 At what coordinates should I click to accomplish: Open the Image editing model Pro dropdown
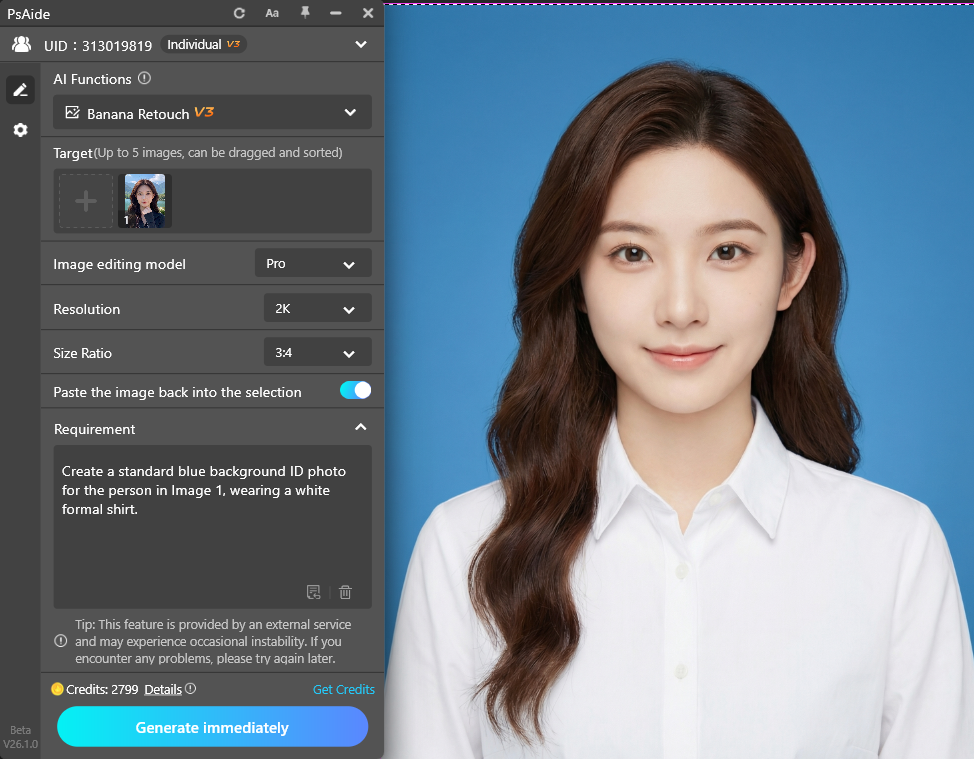(313, 263)
